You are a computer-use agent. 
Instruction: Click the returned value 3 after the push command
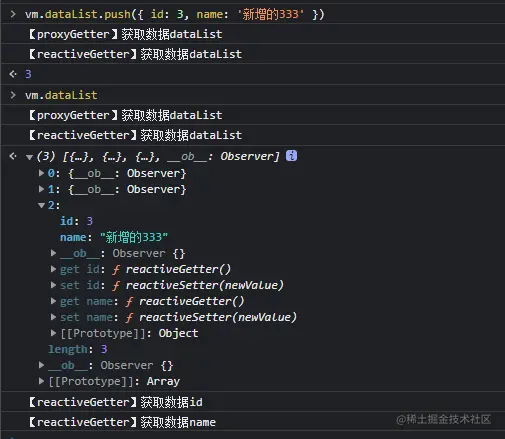[28, 74]
